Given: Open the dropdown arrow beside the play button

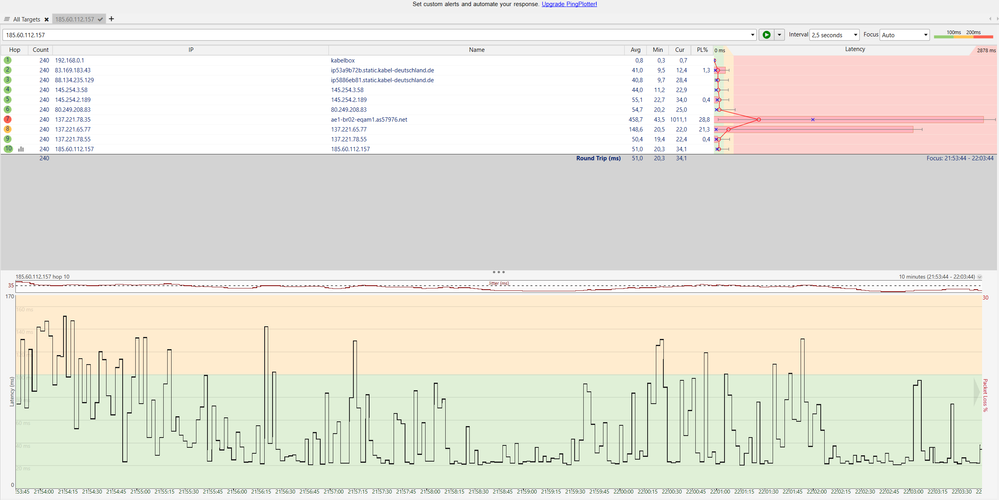Looking at the screenshot, I should 779,35.
